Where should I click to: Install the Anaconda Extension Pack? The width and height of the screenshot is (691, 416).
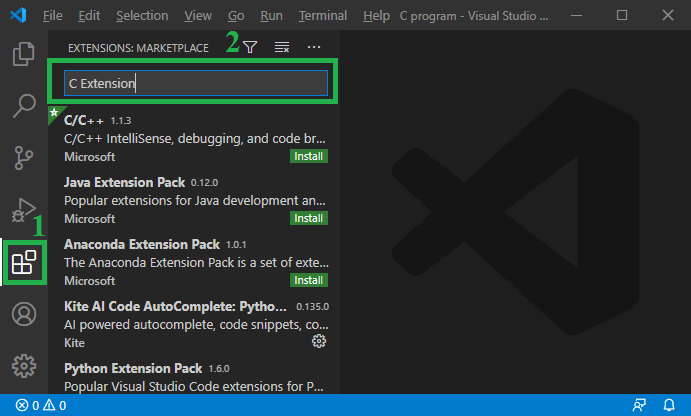tap(308, 280)
